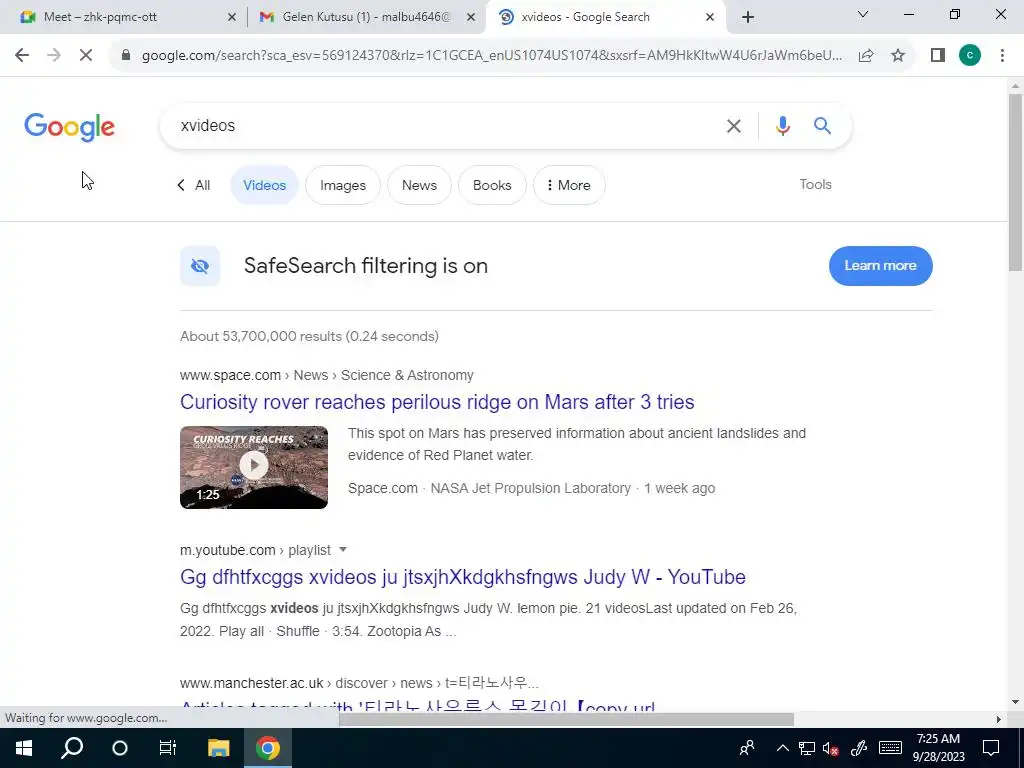Viewport: 1024px width, 768px height.
Task: Click the lock site information icon
Action: tap(126, 56)
